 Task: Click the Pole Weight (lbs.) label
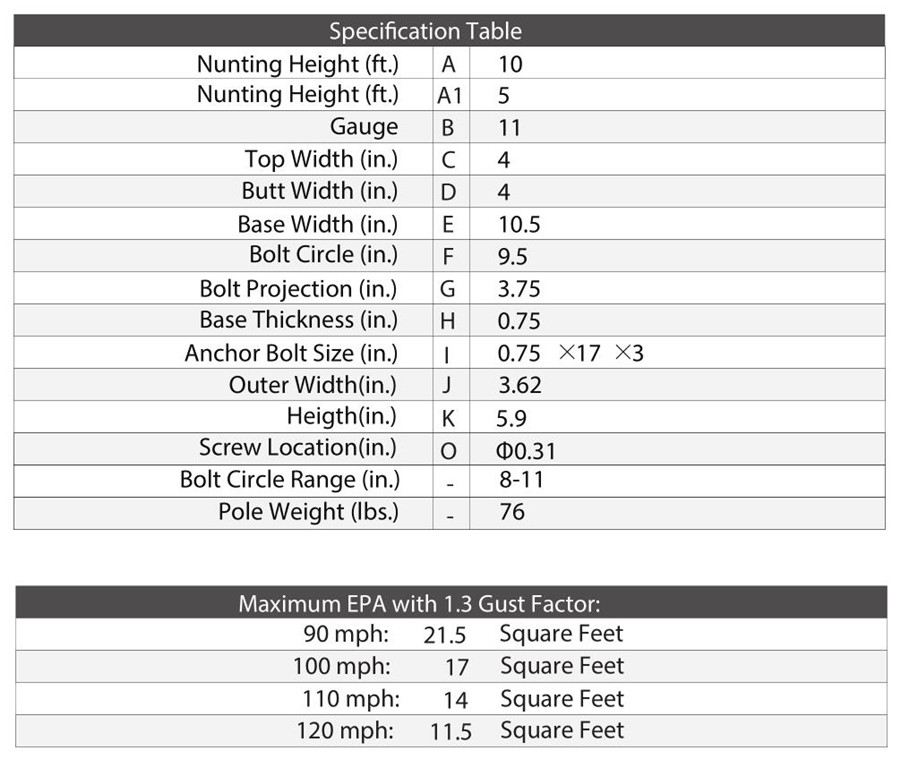[308, 512]
